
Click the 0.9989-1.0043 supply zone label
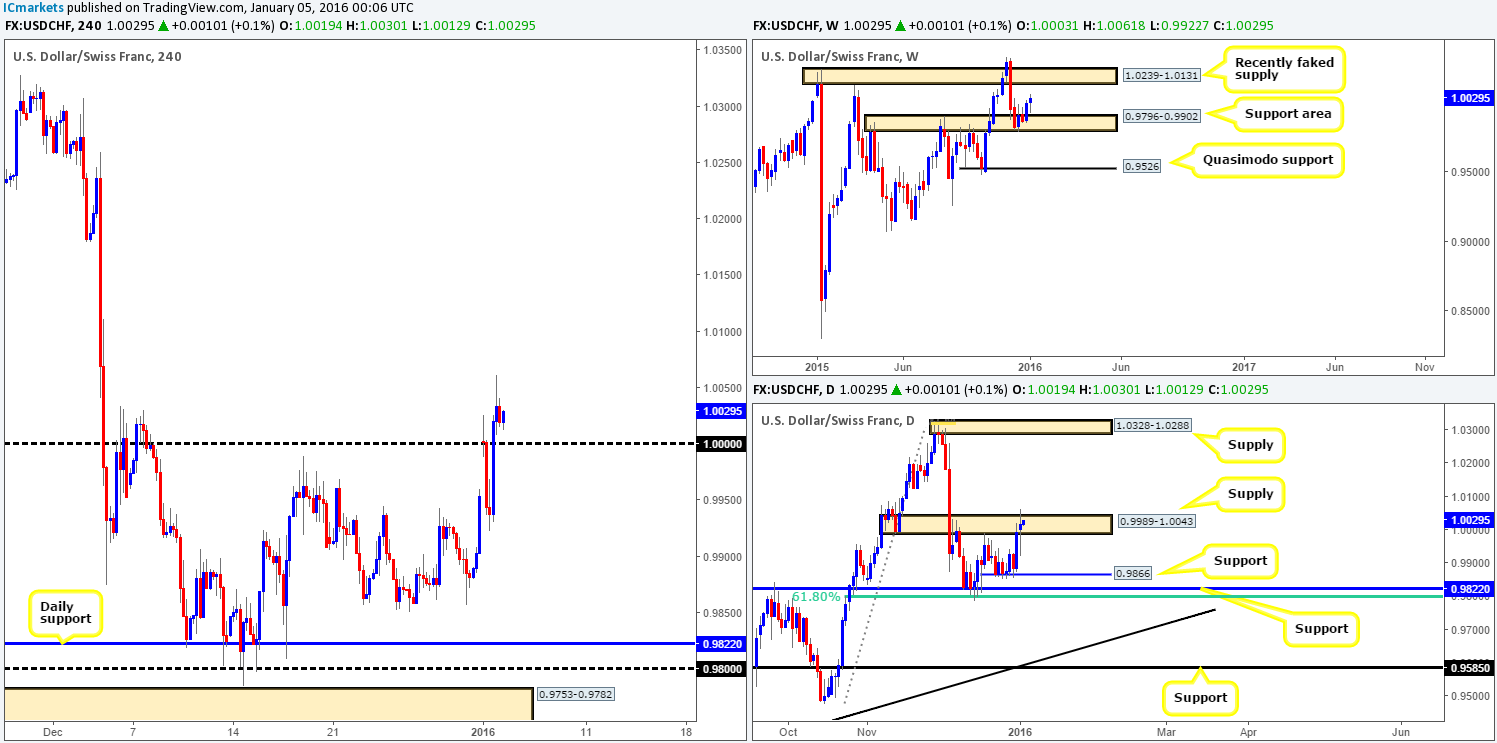pyautogui.click(x=1157, y=523)
